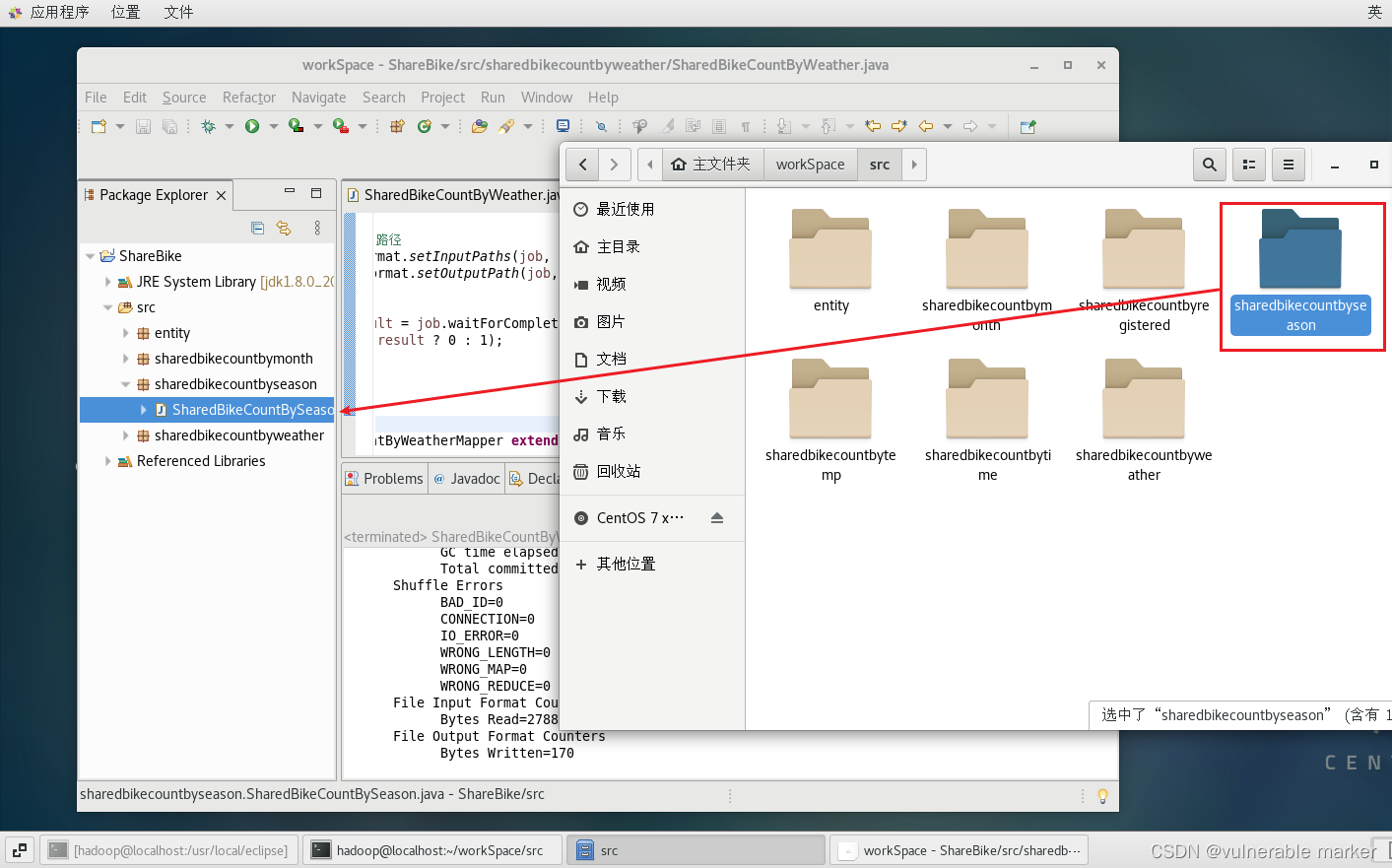The height and width of the screenshot is (868, 1392).
Task: Expand the entity package node
Action: coord(126,333)
